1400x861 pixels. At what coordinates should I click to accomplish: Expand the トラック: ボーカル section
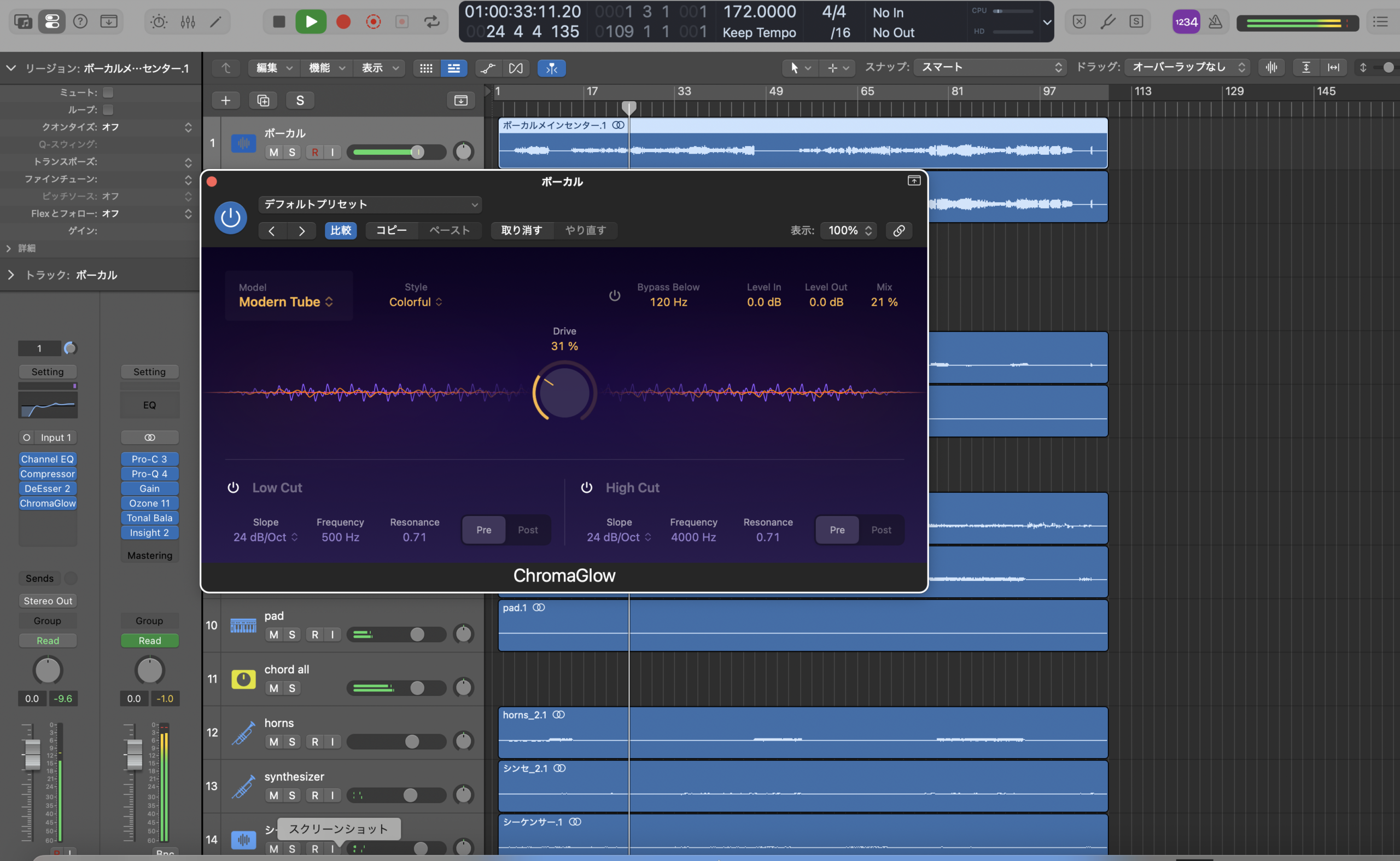pos(11,275)
